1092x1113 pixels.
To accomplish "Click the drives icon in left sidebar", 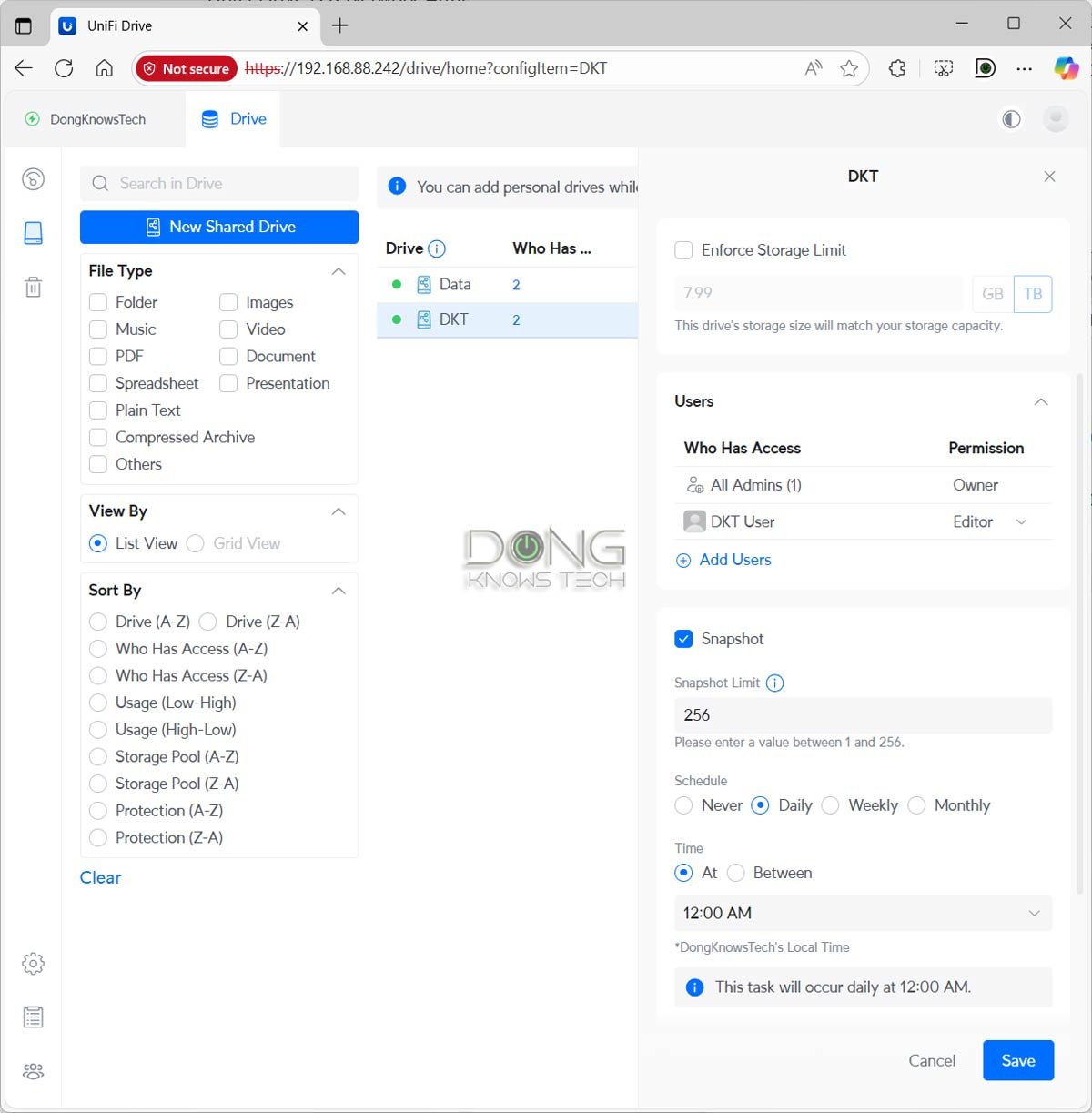I will 33,233.
